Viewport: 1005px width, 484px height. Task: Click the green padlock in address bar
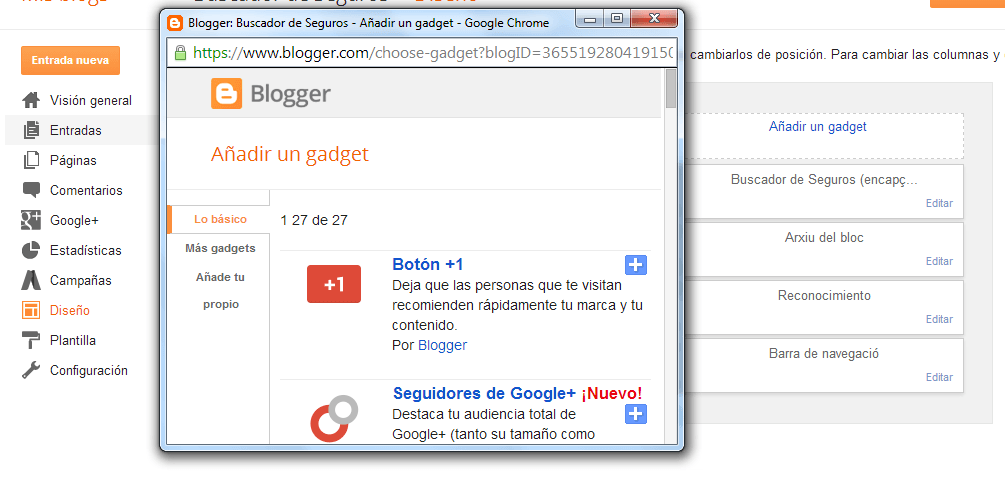pyautogui.click(x=180, y=52)
